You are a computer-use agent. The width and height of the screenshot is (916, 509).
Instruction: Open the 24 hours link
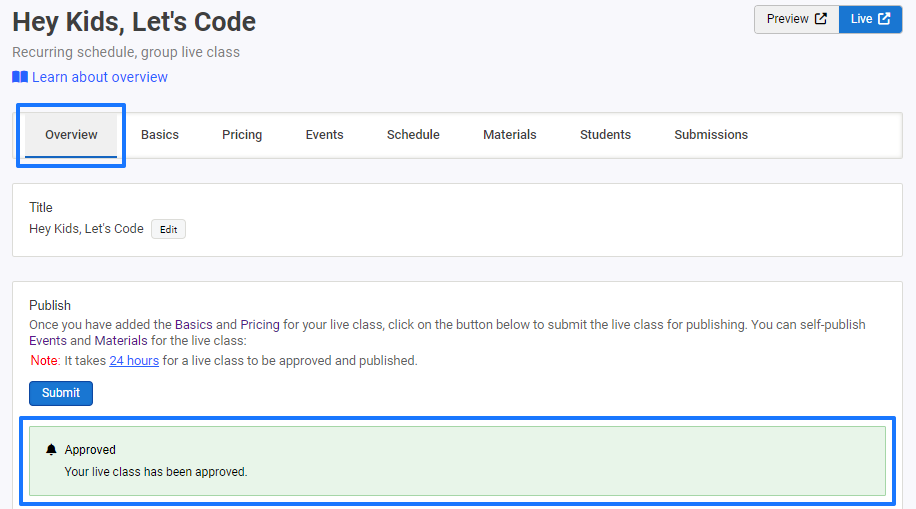coord(134,361)
